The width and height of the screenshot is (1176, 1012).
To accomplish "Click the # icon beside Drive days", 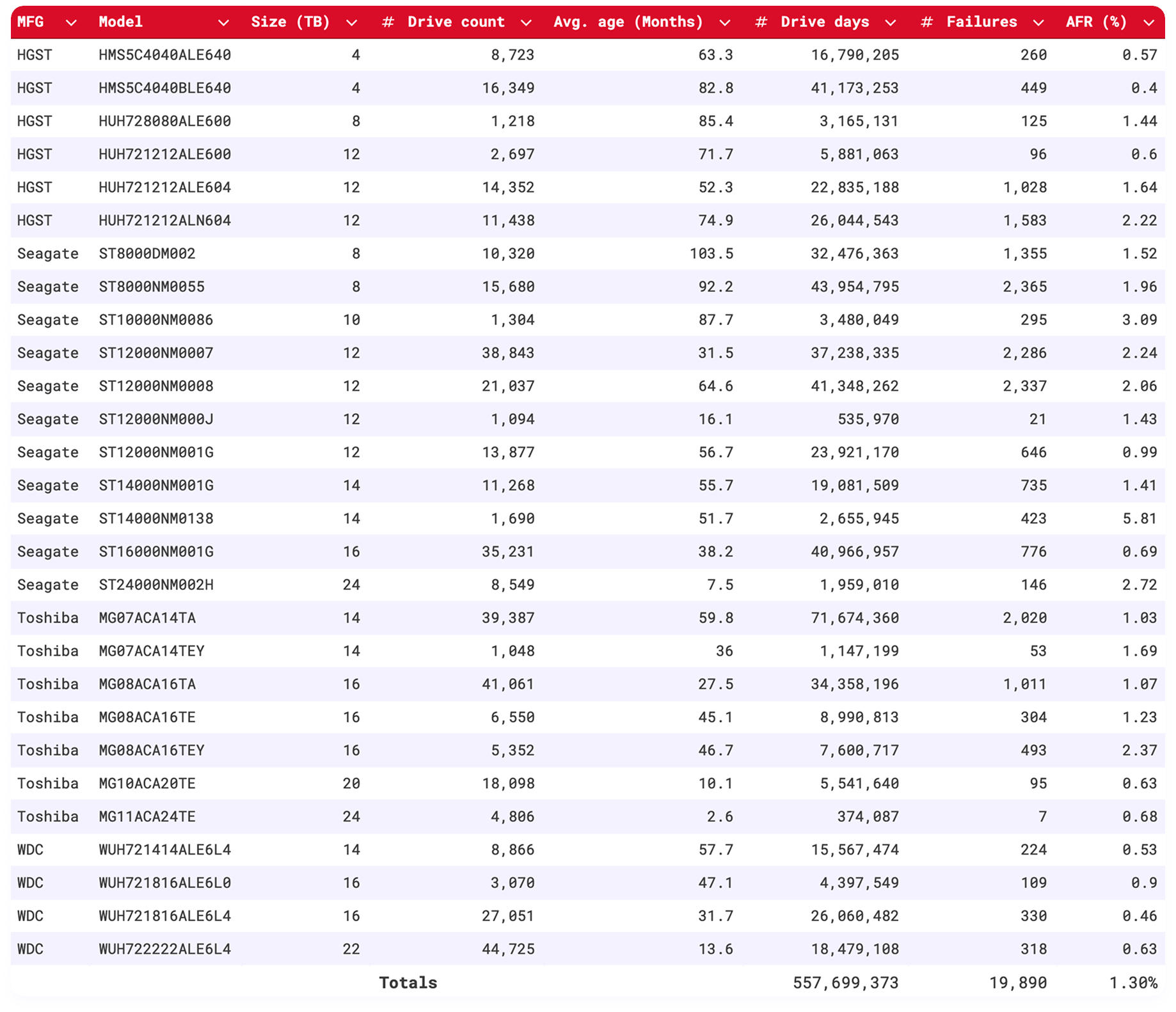I will click(x=761, y=22).
